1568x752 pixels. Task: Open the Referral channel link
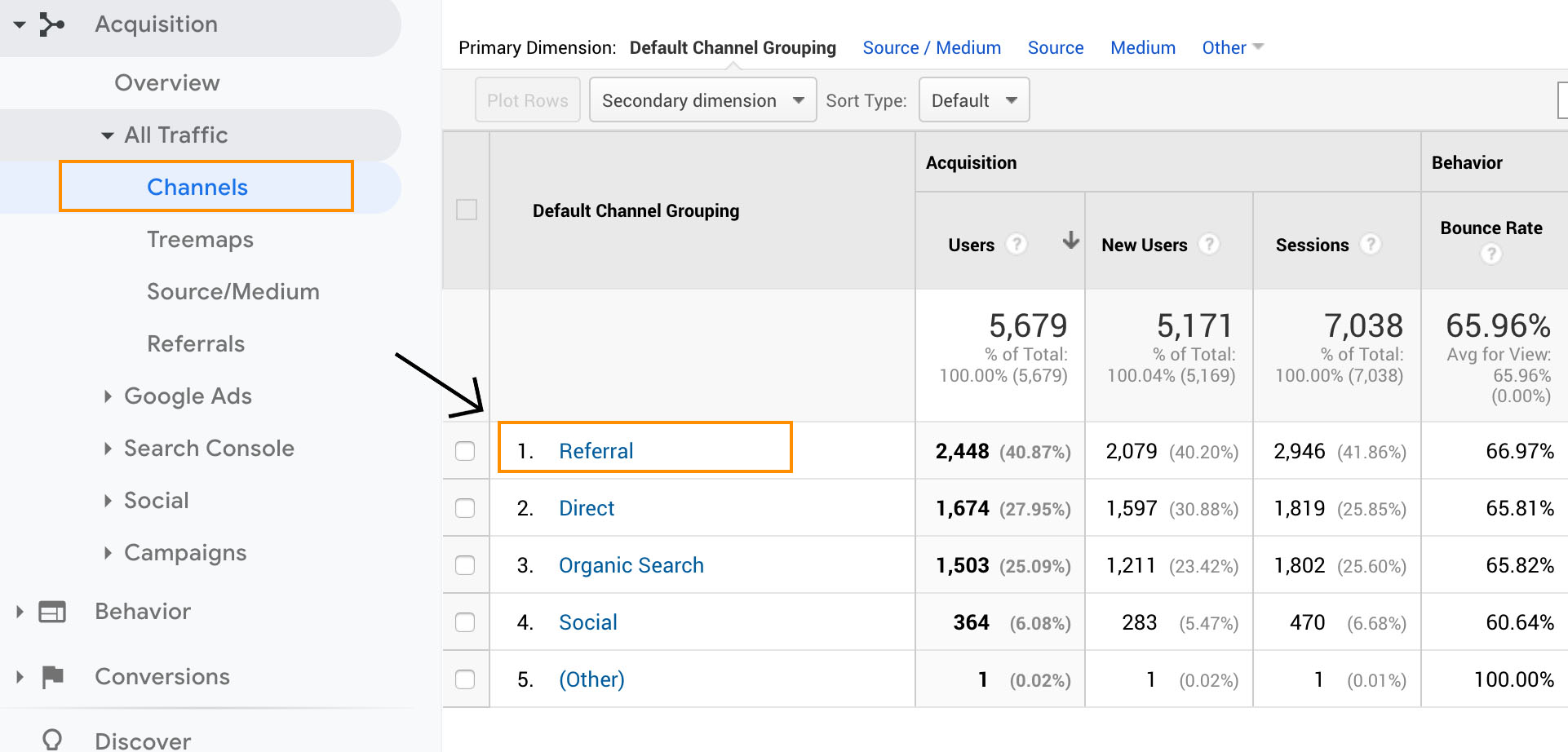596,451
